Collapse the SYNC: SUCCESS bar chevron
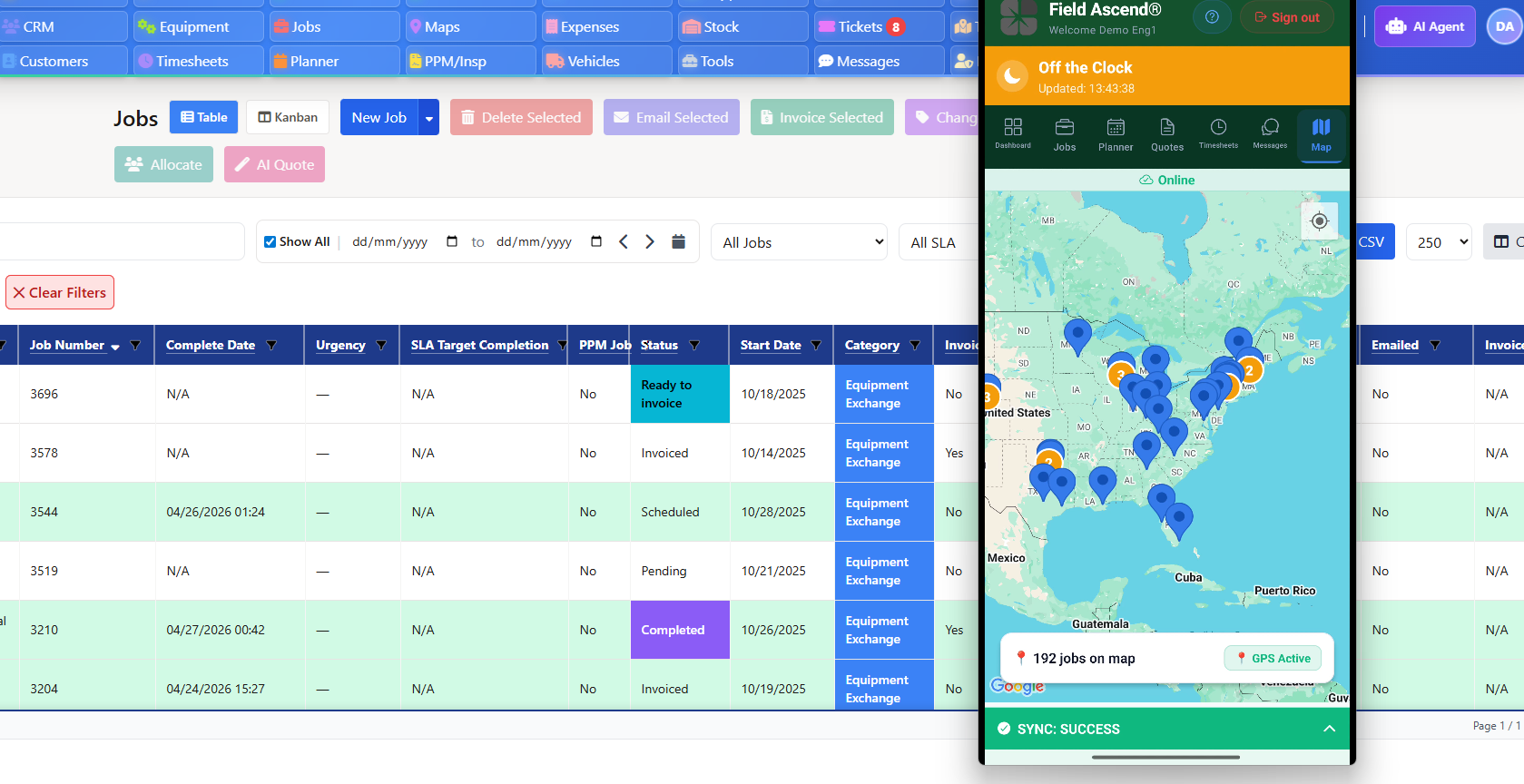The height and width of the screenshot is (784, 1524). tap(1330, 729)
